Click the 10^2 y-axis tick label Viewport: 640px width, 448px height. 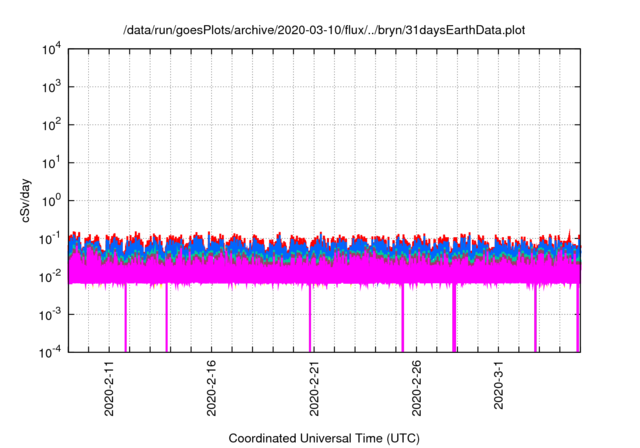tap(51, 125)
